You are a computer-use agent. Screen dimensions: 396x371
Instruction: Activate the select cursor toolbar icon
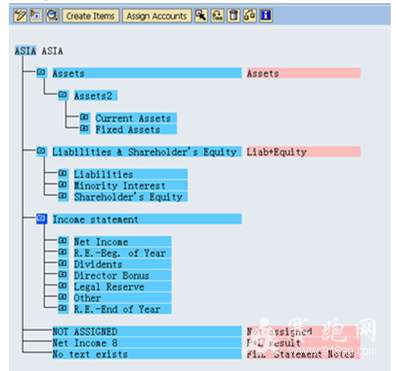(201, 16)
